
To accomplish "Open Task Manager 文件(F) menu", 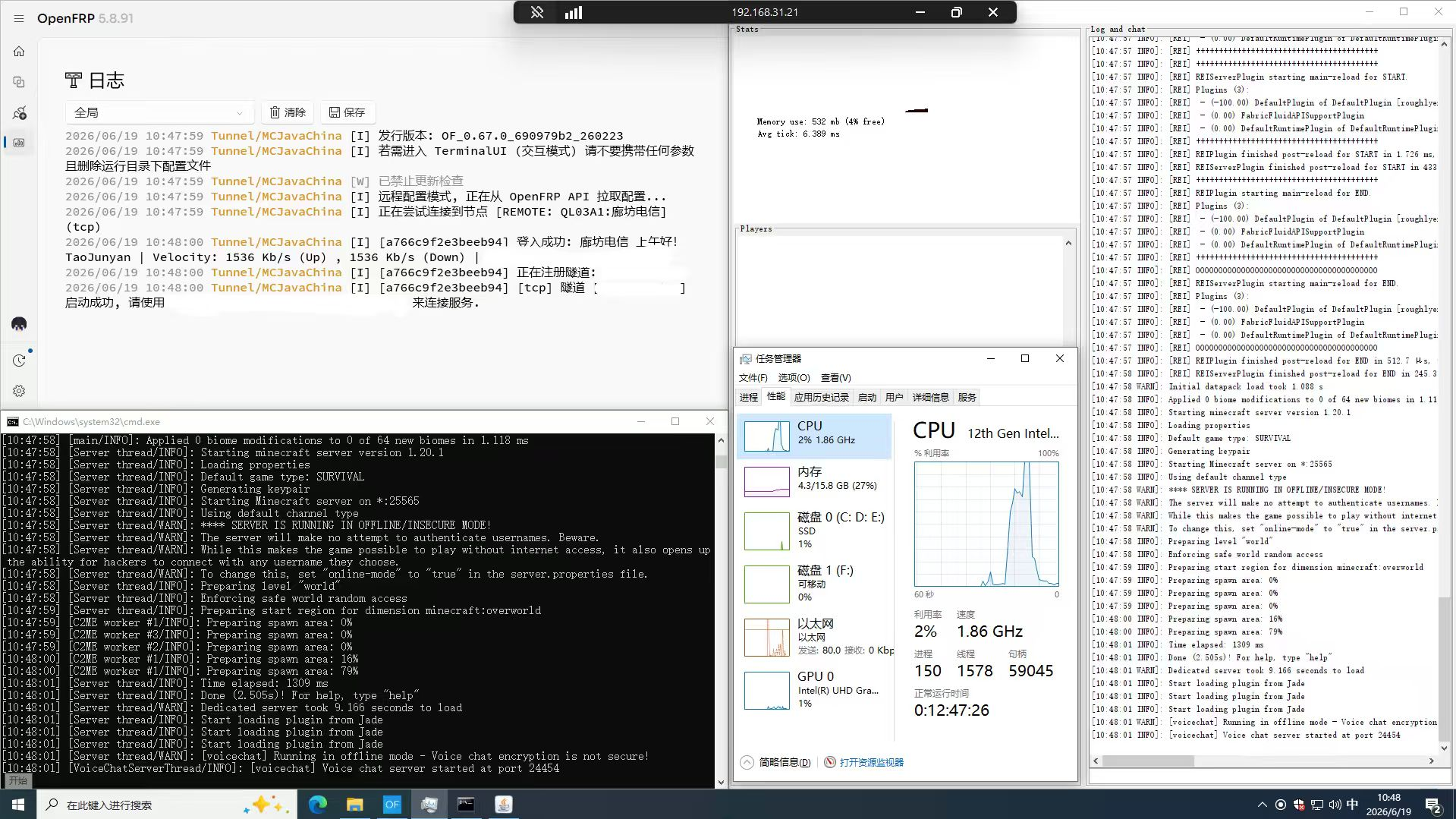I will [753, 377].
